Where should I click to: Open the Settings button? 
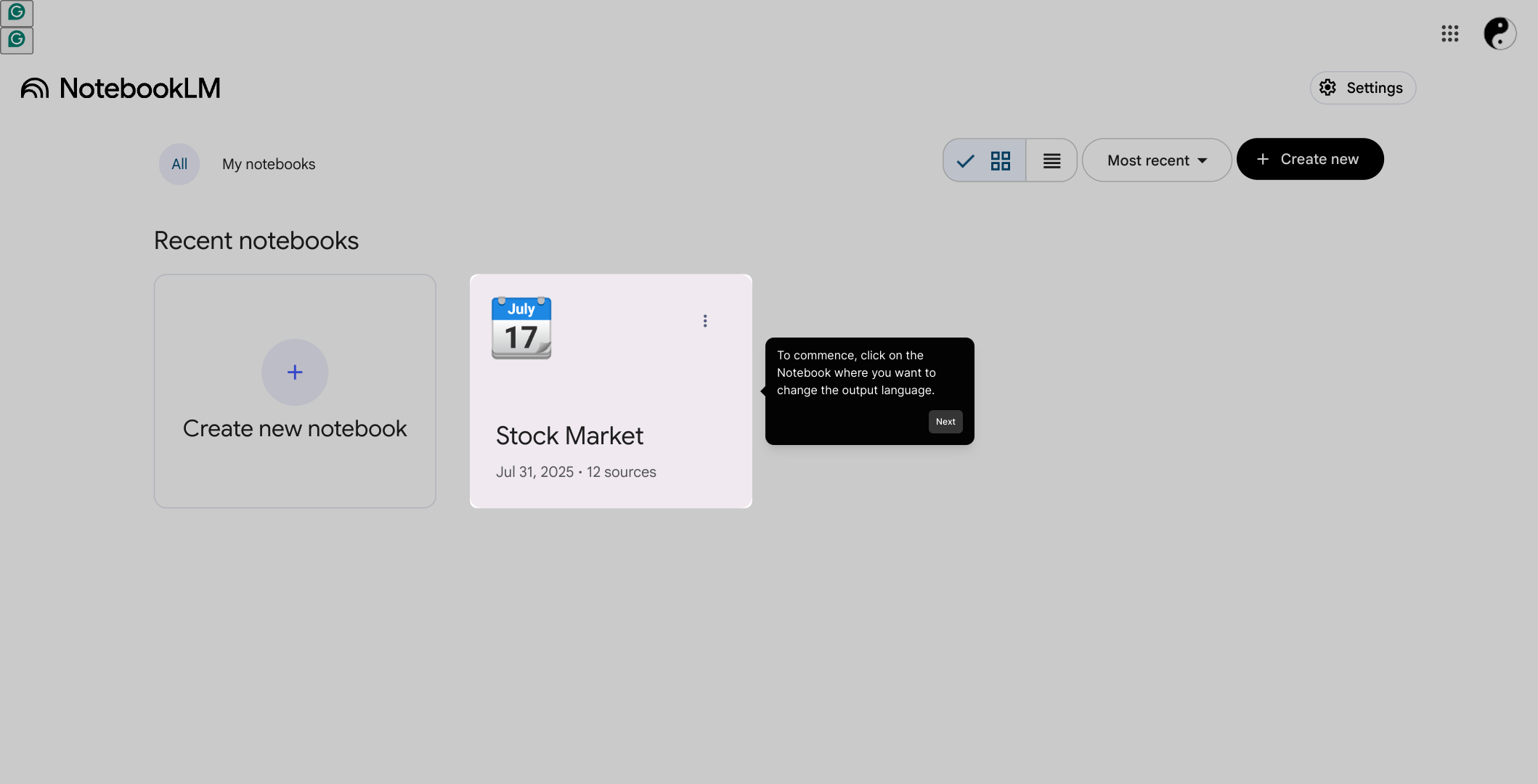(x=1362, y=88)
